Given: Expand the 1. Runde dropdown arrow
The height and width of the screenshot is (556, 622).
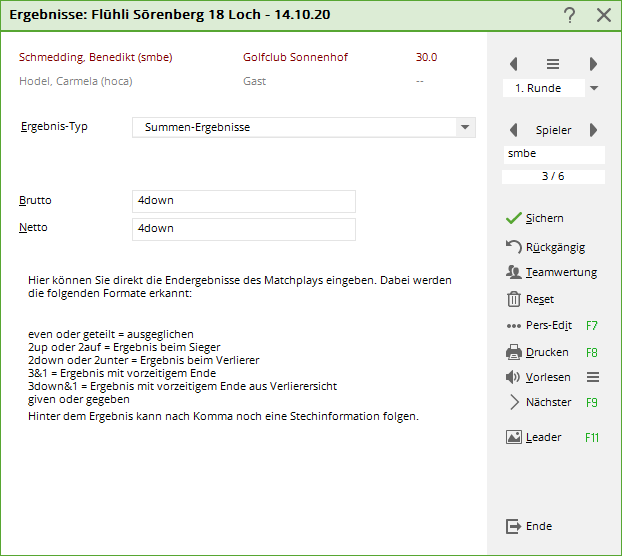Looking at the screenshot, I should (594, 88).
